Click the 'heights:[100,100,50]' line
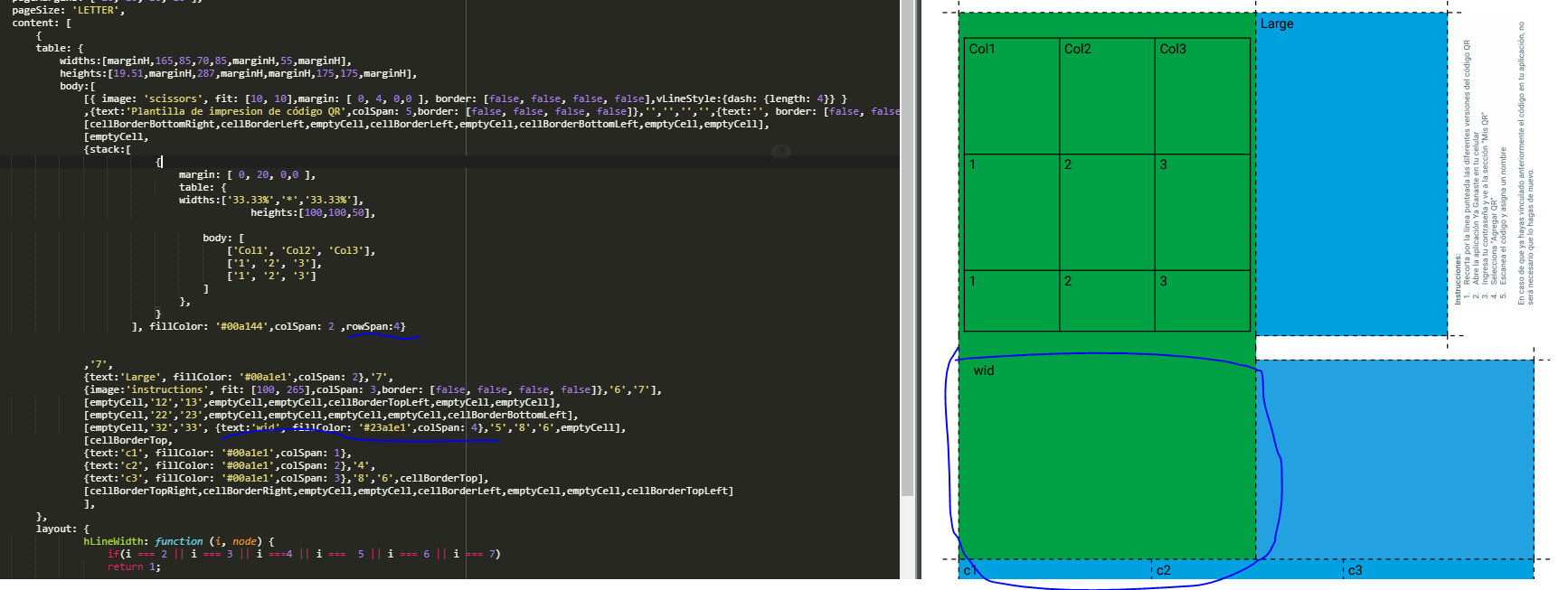Image resolution: width=1568 pixels, height=590 pixels. click(x=313, y=213)
